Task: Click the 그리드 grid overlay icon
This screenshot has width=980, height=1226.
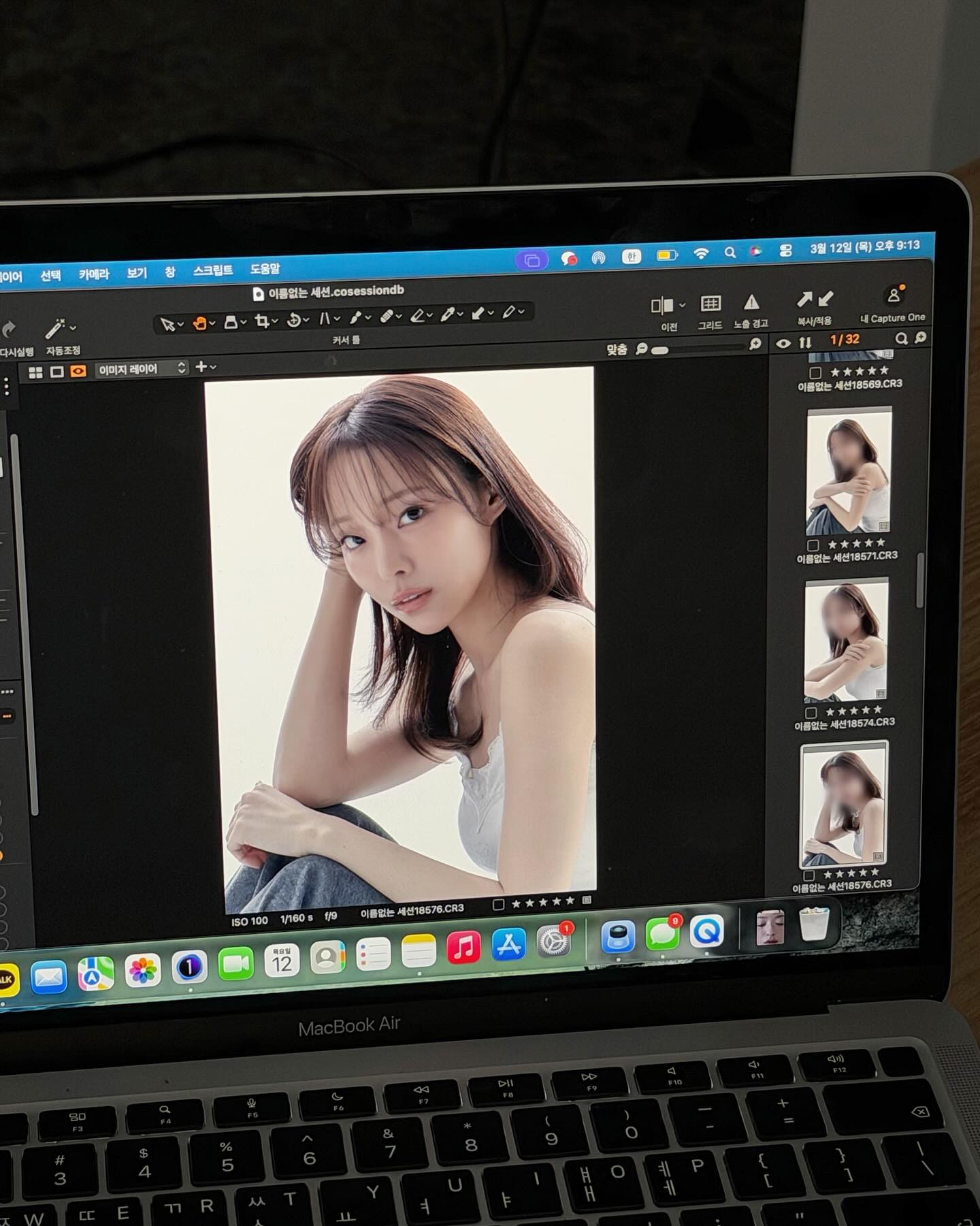Action: 710,304
